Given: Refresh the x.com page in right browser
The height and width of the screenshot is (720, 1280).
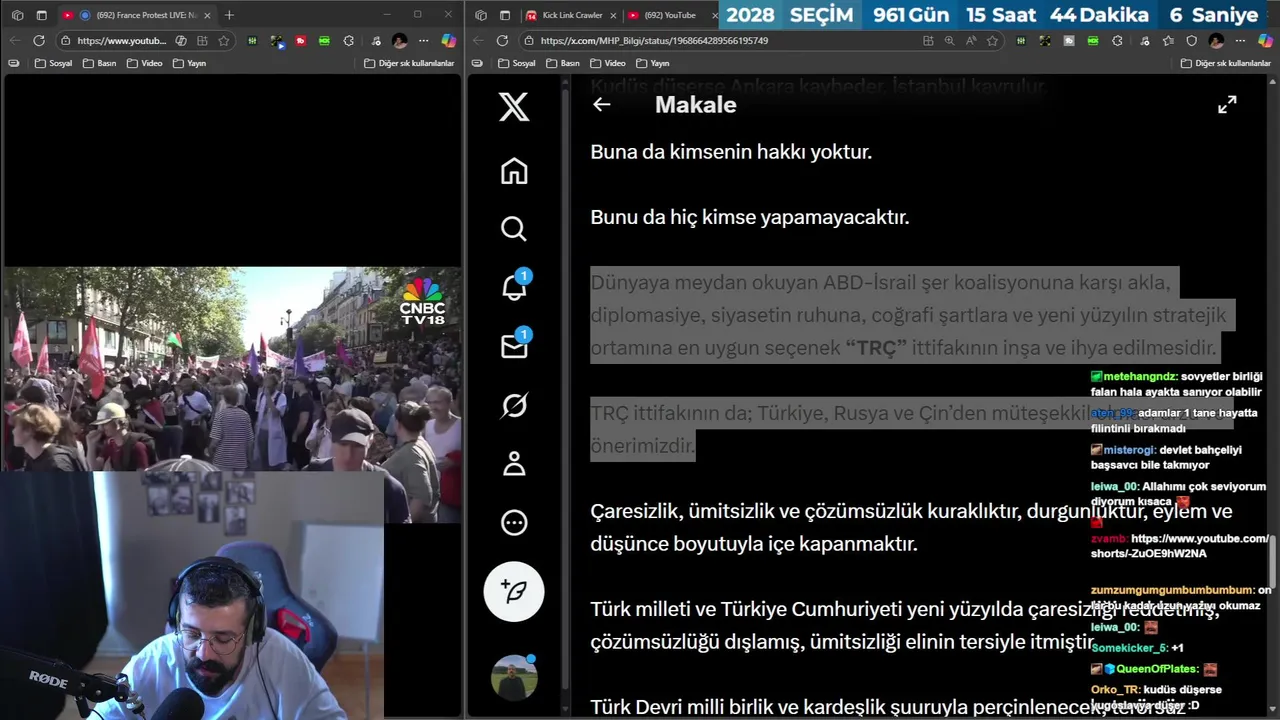Looking at the screenshot, I should coord(502,41).
